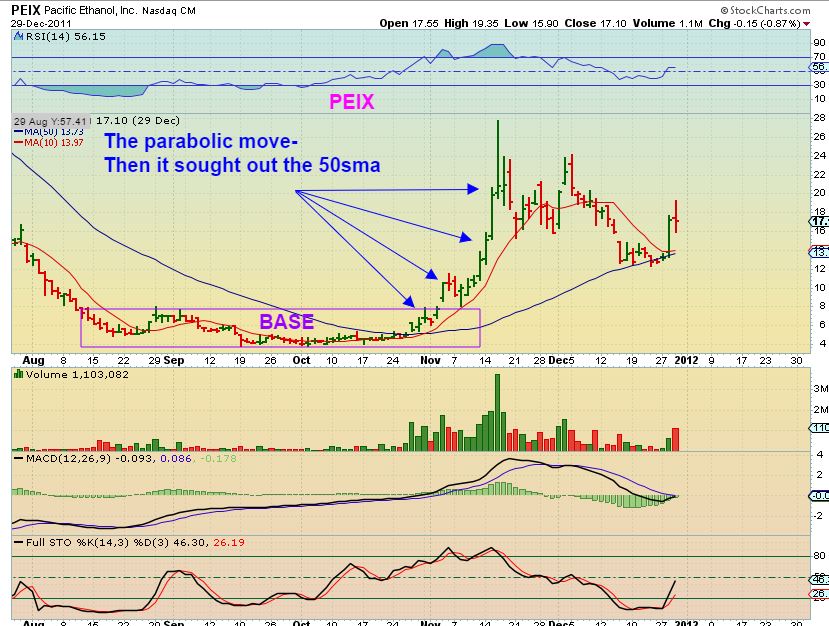Click the tallest green volume bar
The height and width of the screenshot is (626, 829).
coord(497,412)
